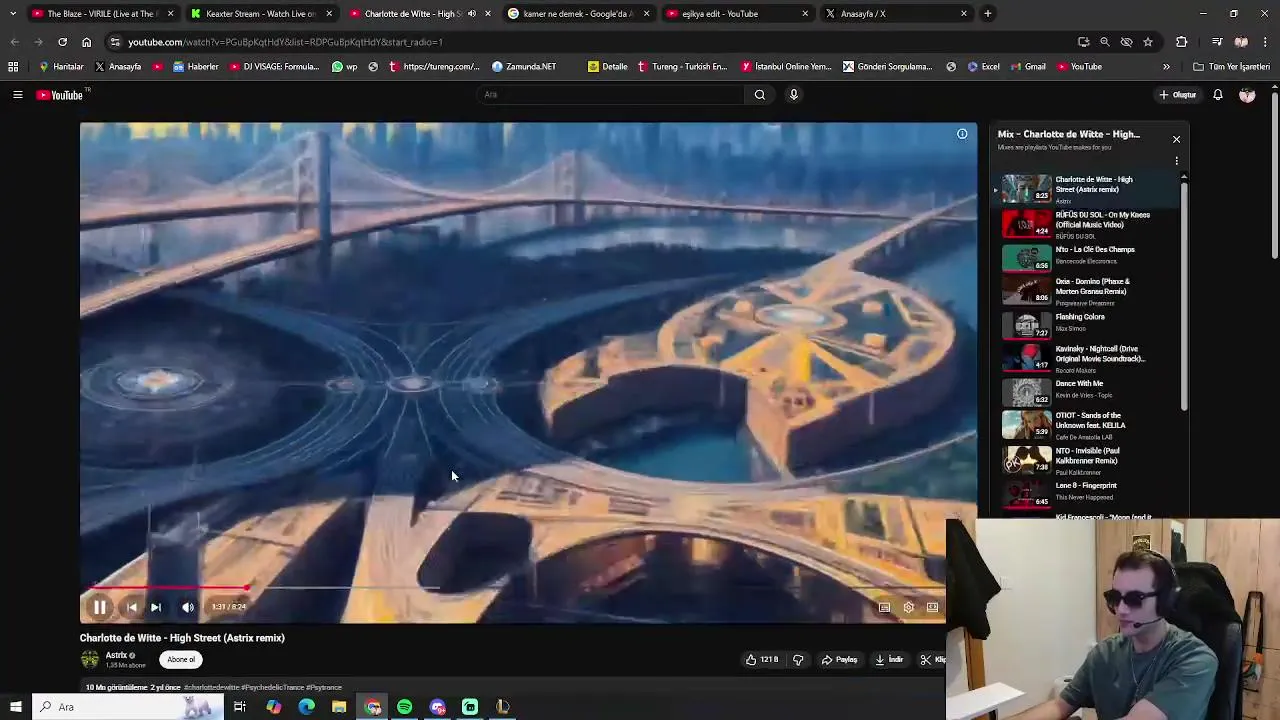Switch player to theater mode

932,607
